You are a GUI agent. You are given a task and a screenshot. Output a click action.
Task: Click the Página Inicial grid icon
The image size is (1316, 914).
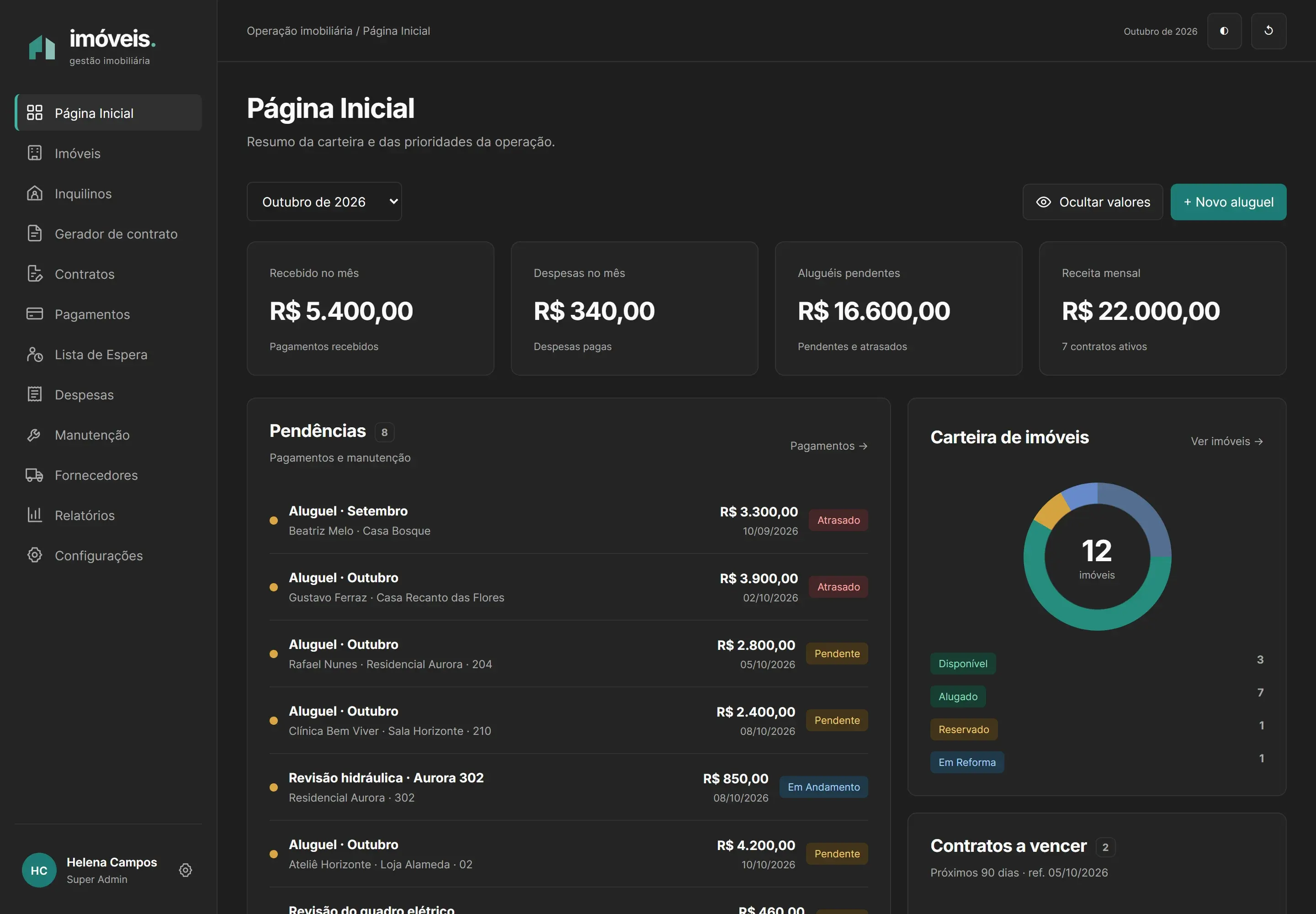click(35, 113)
